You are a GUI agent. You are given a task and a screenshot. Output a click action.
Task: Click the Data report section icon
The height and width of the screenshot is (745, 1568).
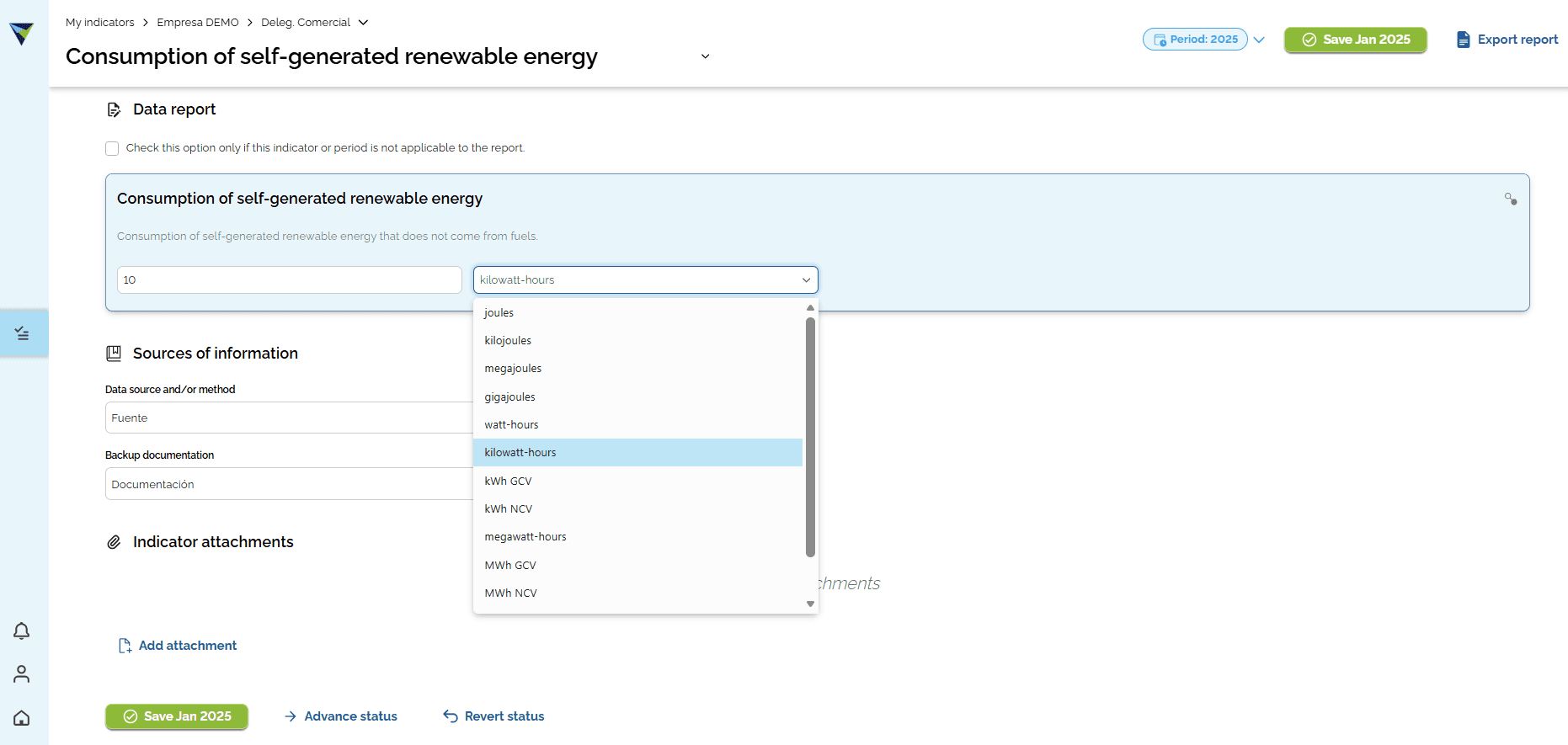point(114,109)
